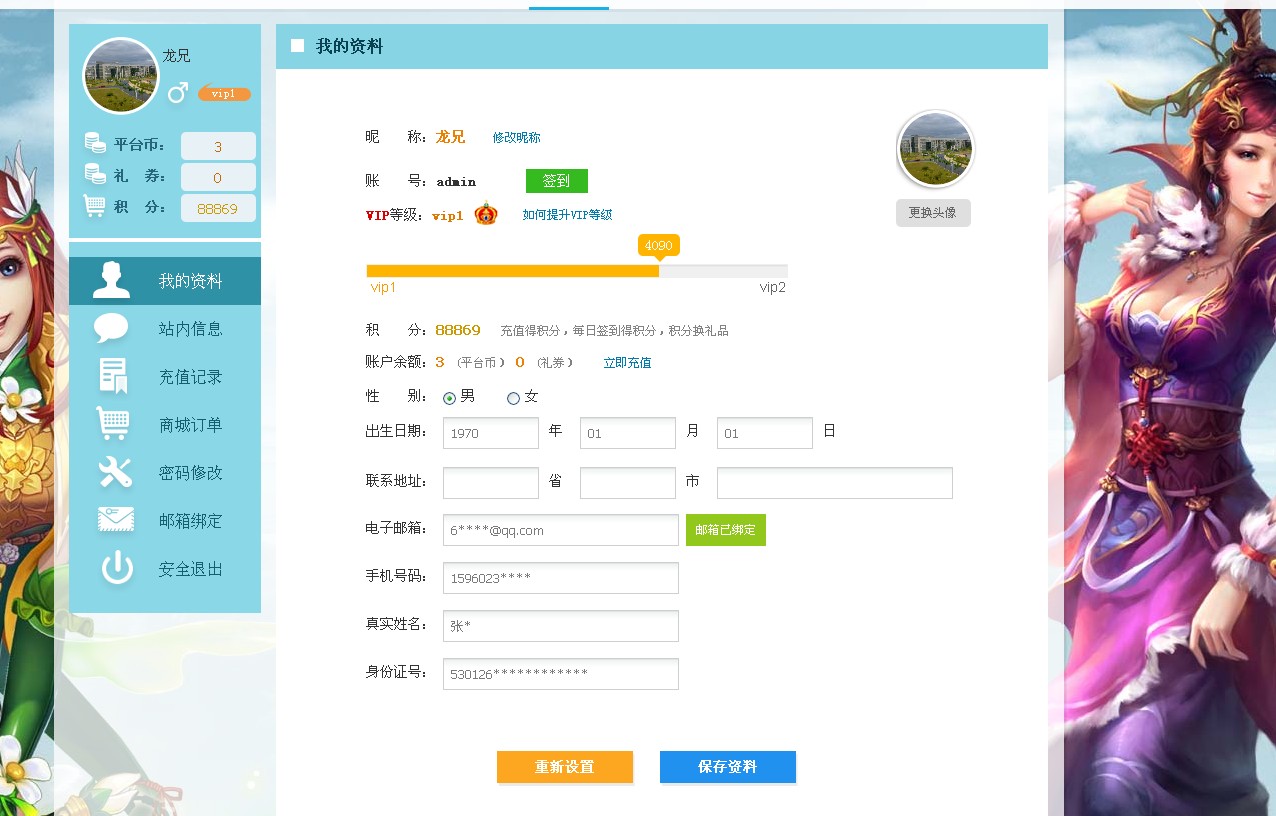Screen dimensions: 1276x816
Task: Click the detailed address input field
Action: pos(835,483)
